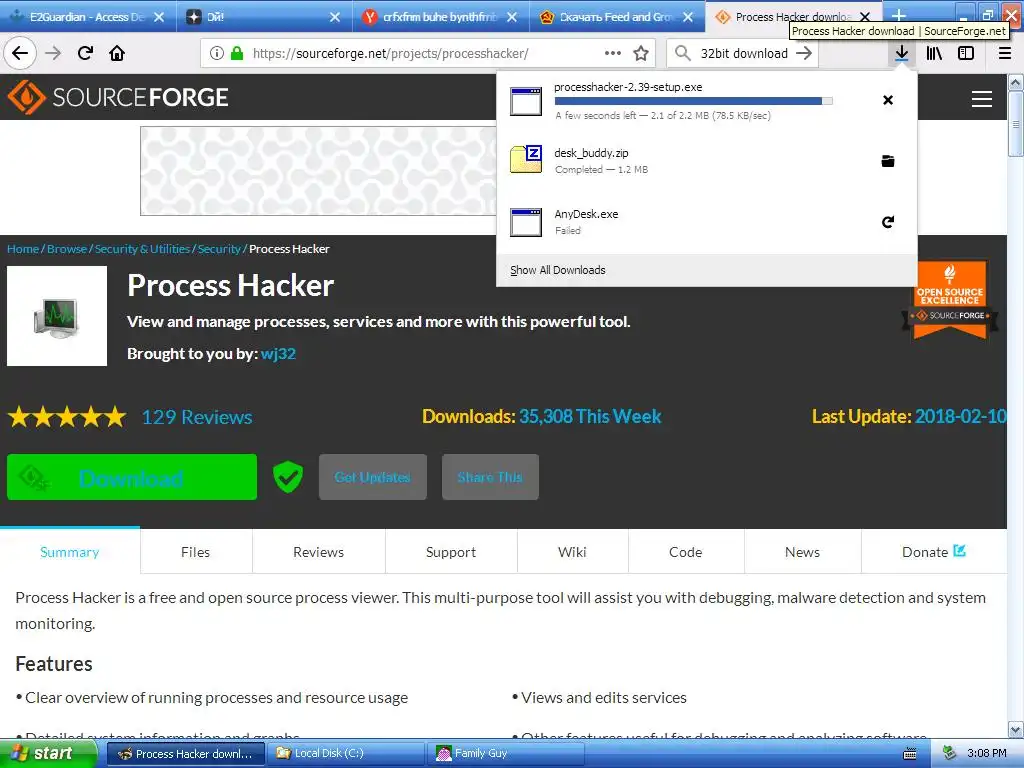This screenshot has height=768, width=1024.
Task: Click the processhacker download progress bar
Action: tap(694, 101)
